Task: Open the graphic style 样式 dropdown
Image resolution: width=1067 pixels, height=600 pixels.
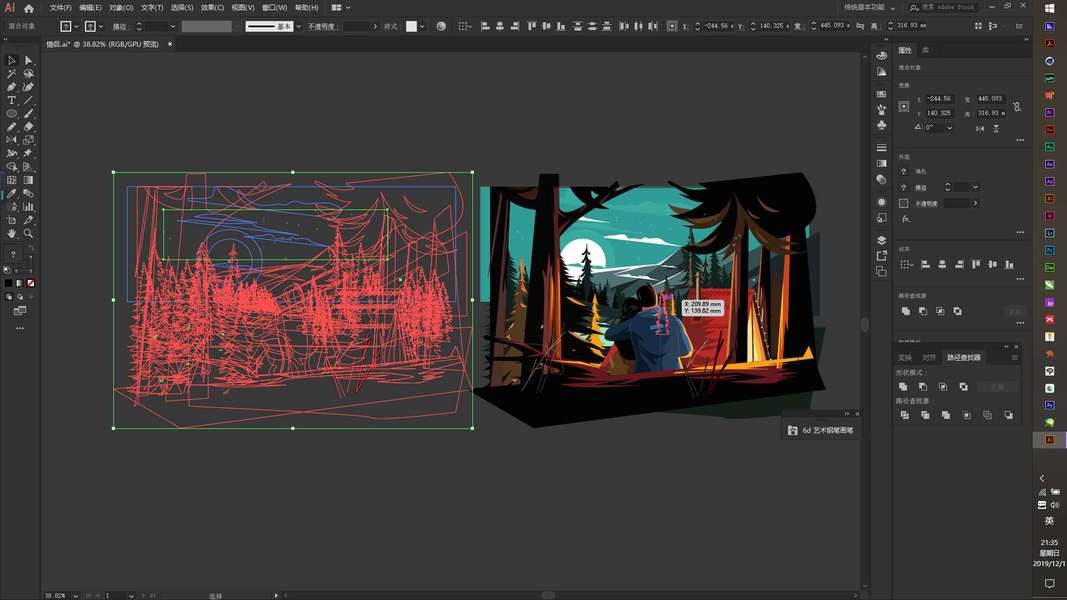Action: 422,27
